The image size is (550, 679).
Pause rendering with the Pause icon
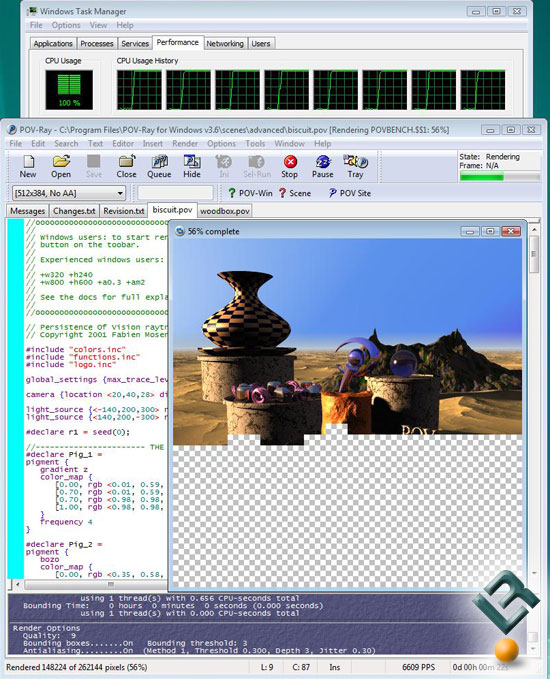tap(323, 166)
